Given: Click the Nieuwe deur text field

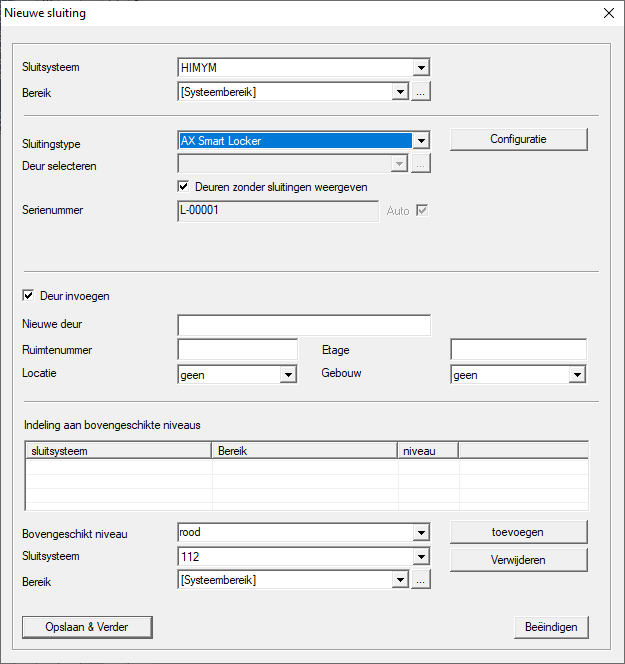Looking at the screenshot, I should tap(304, 325).
